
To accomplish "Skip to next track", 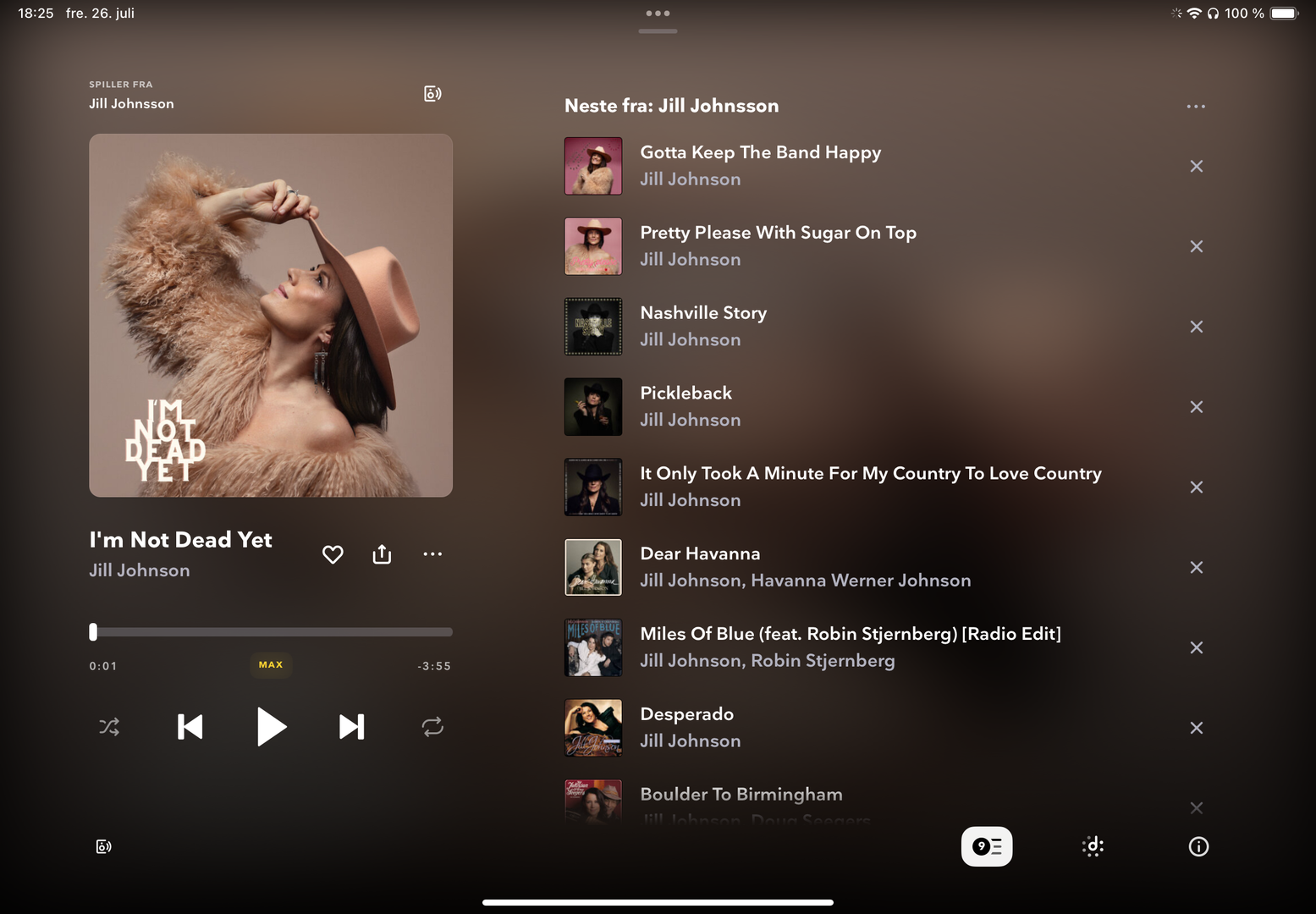I will 352,727.
